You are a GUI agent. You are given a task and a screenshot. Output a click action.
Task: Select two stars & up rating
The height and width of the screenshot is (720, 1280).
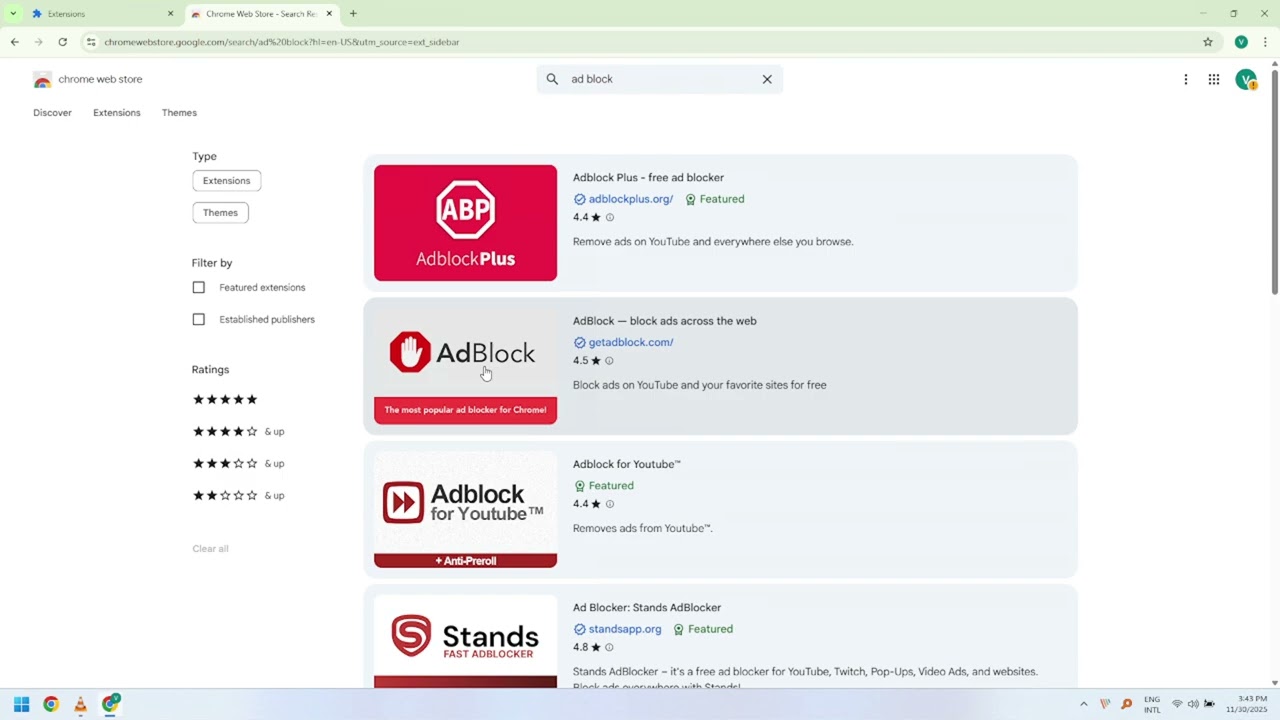point(238,496)
